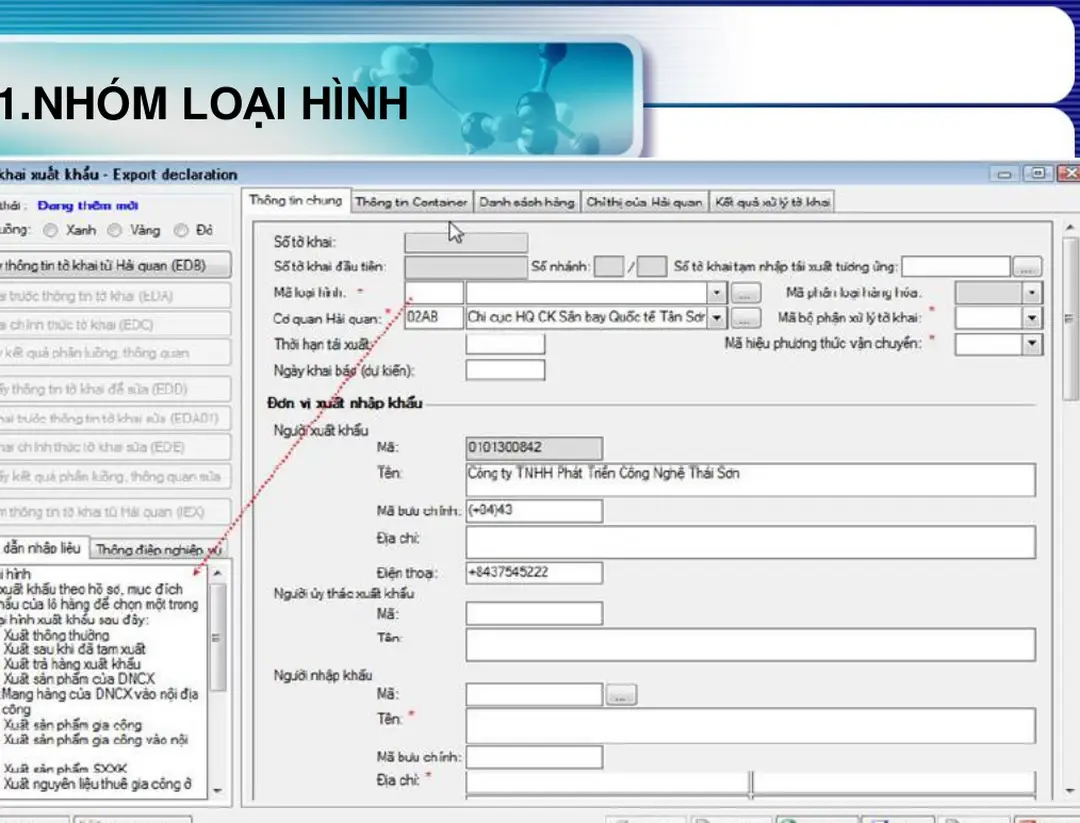Click the help panel scrollbar down arrow
The image size is (1080, 823).
click(x=219, y=790)
